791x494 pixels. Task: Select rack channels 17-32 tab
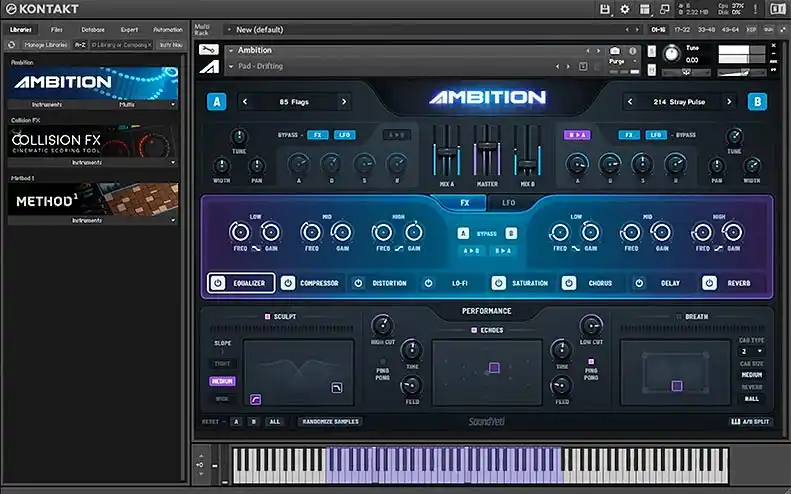point(682,30)
